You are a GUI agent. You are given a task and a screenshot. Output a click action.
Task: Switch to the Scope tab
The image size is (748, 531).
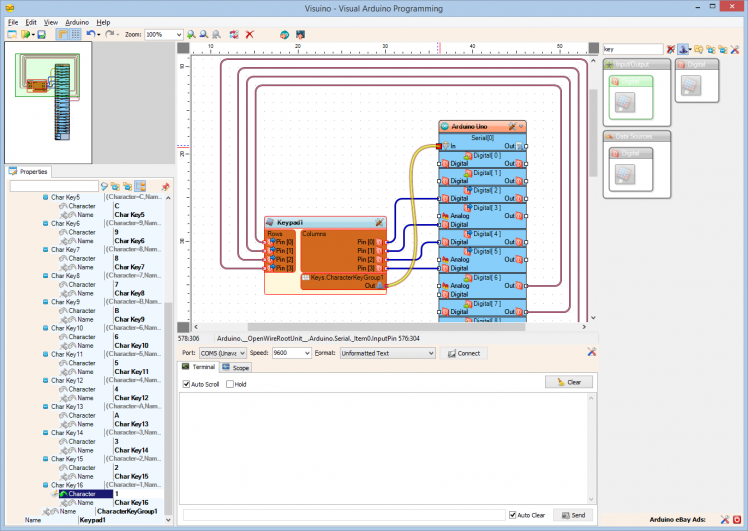tap(236, 368)
